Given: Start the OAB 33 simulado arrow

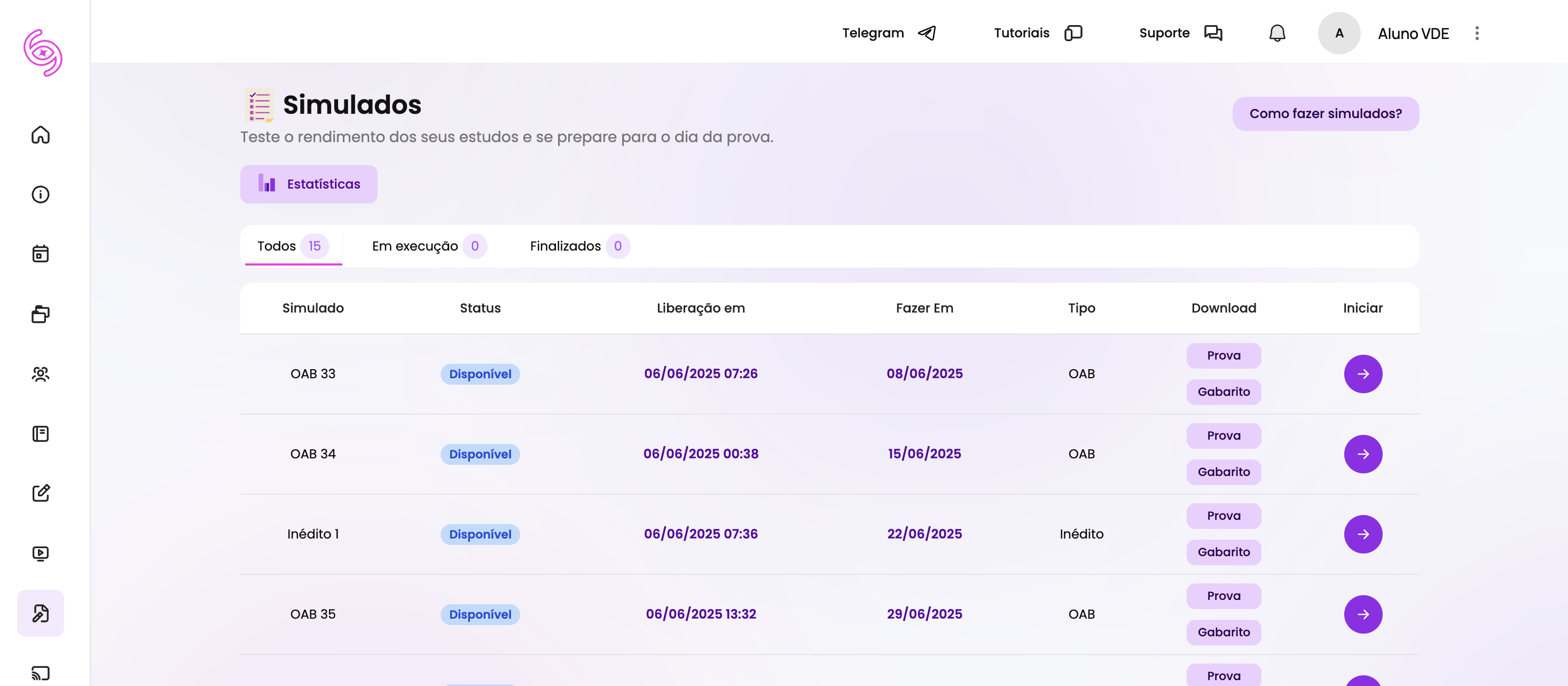Looking at the screenshot, I should (x=1362, y=374).
